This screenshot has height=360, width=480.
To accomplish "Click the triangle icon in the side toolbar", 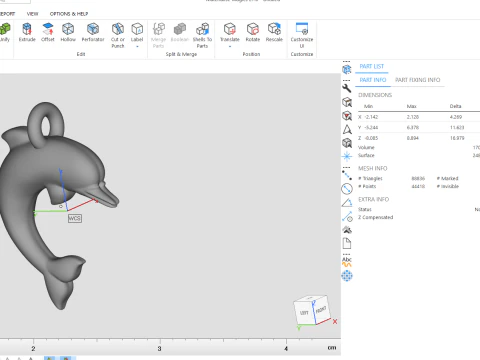I will point(347,129).
